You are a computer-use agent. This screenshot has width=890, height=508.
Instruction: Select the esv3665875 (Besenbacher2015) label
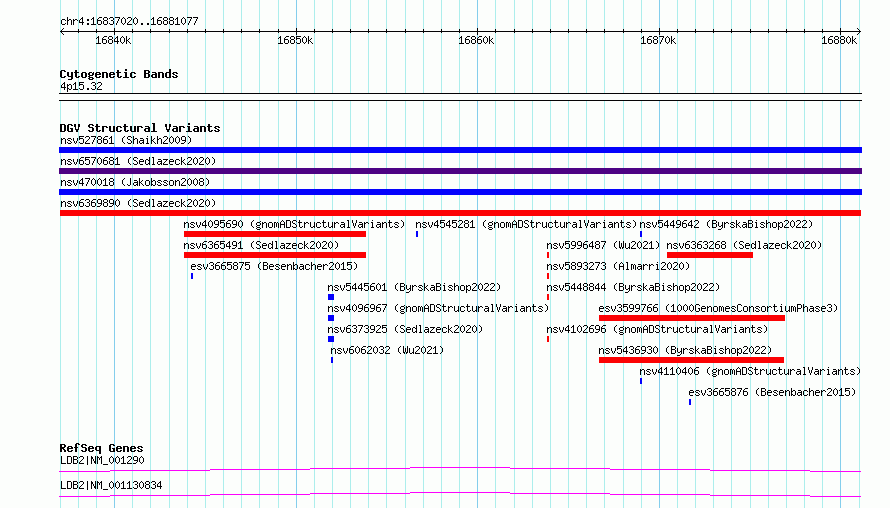(274, 266)
